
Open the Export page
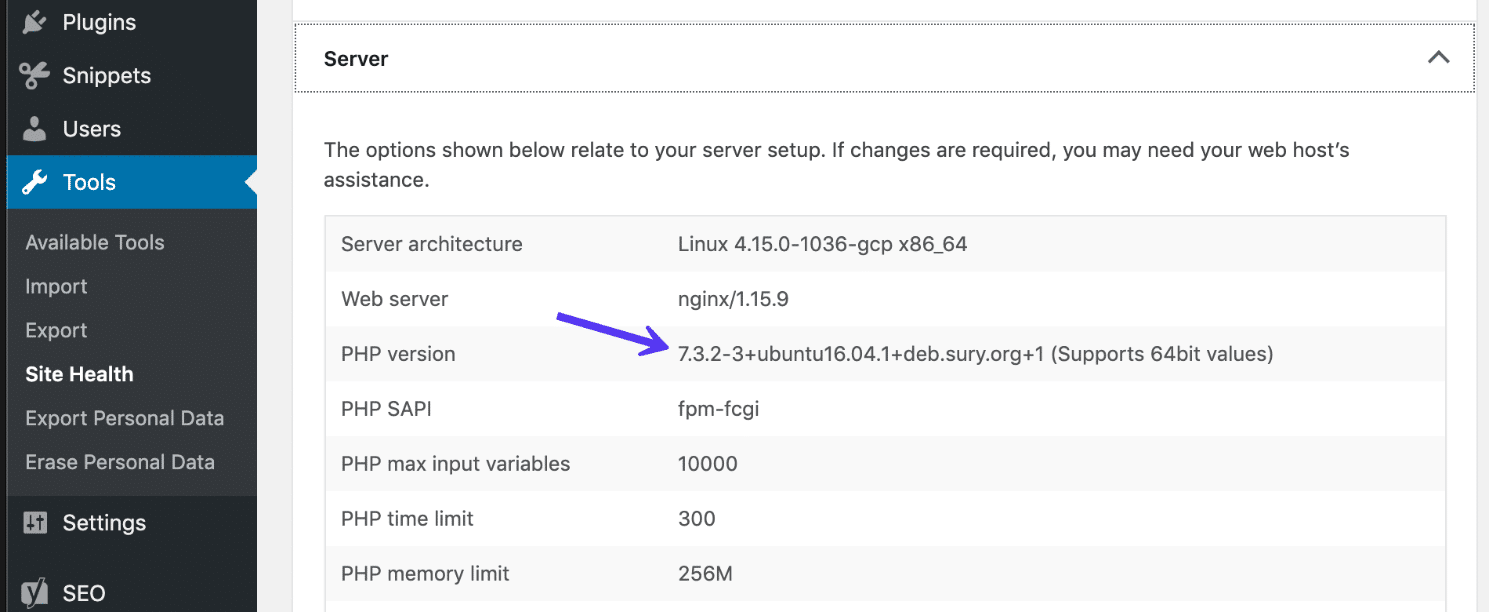(55, 330)
